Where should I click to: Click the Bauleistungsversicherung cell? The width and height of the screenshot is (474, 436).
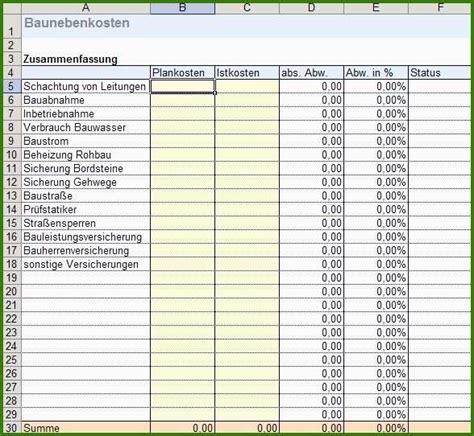pos(86,237)
